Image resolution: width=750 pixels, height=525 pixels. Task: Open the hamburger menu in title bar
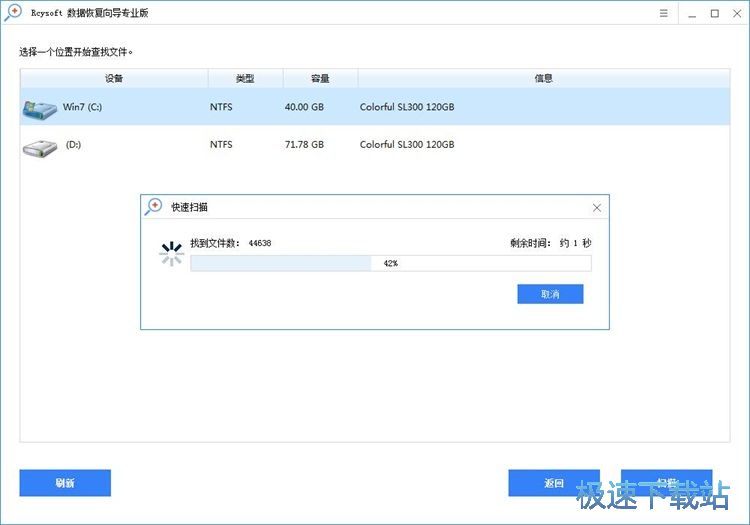click(663, 13)
